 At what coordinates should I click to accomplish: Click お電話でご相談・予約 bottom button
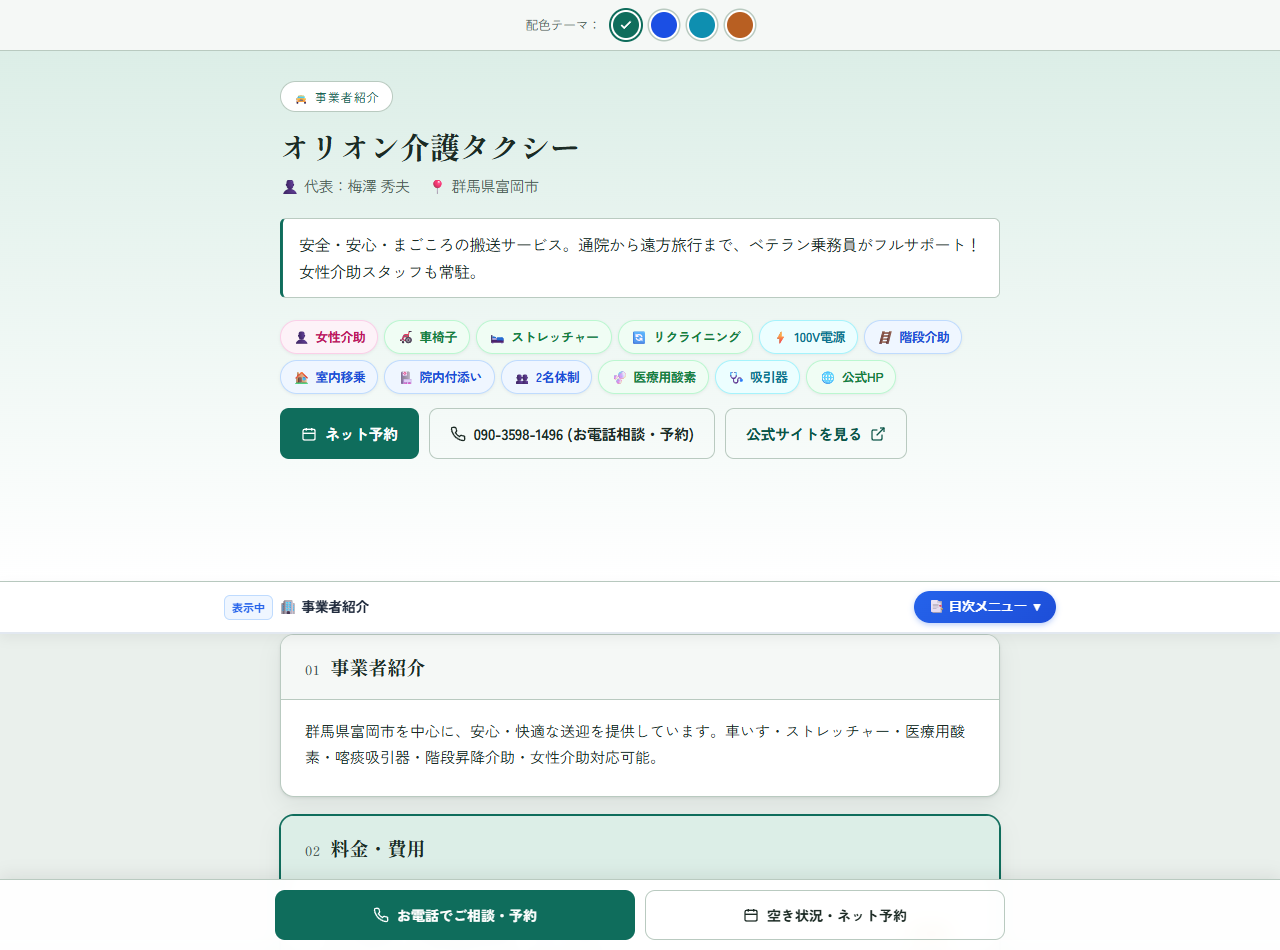pos(455,915)
